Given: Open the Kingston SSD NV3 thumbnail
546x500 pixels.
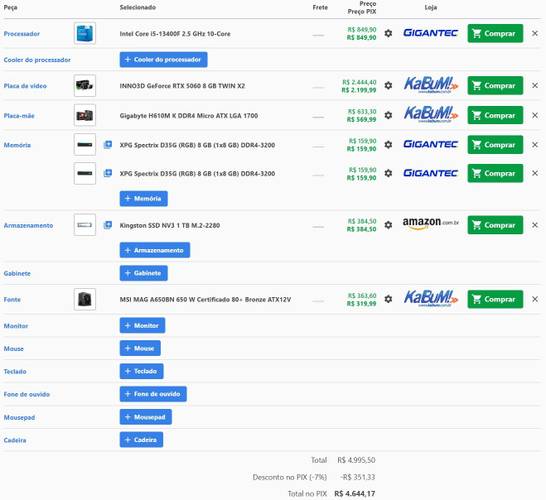Looking at the screenshot, I should click(85, 225).
